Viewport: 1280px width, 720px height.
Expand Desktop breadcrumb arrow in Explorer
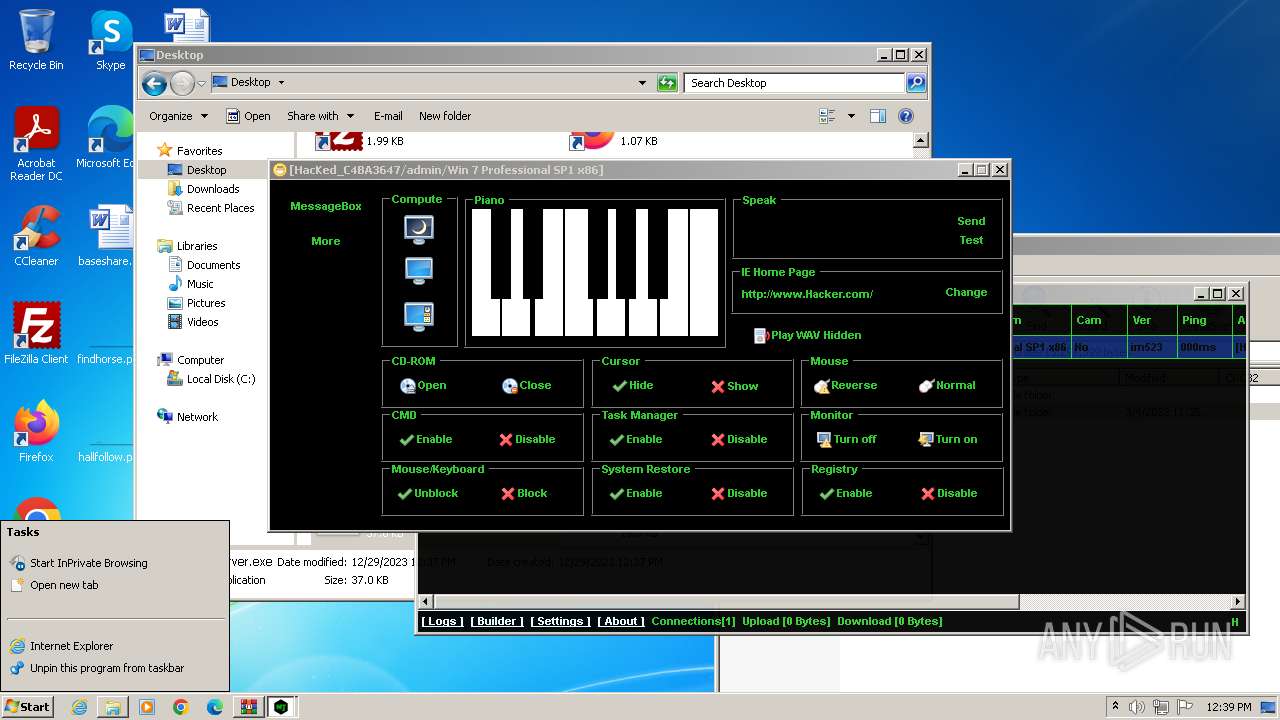pos(281,83)
